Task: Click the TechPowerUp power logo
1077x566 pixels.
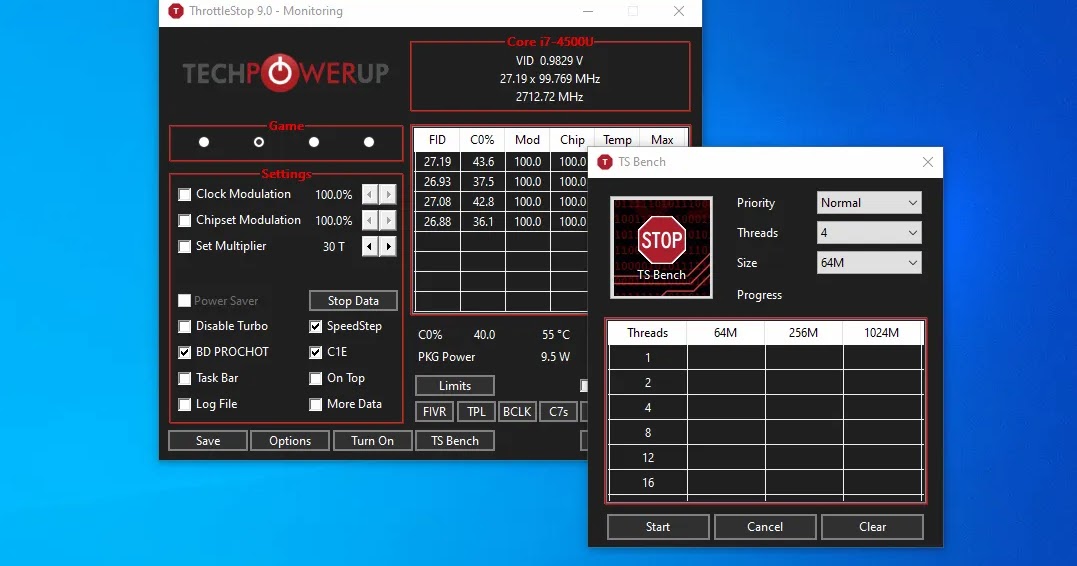Action: coord(280,72)
